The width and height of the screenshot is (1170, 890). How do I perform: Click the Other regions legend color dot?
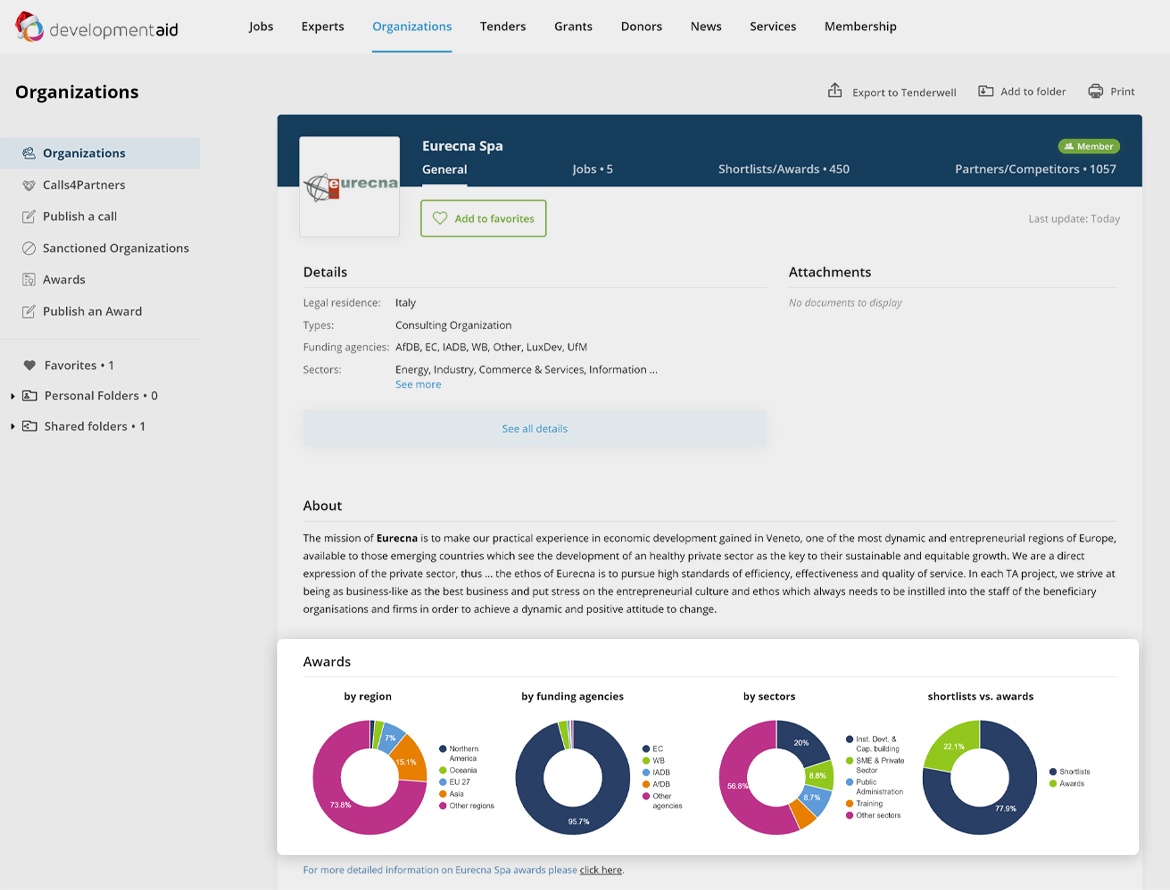(x=442, y=806)
